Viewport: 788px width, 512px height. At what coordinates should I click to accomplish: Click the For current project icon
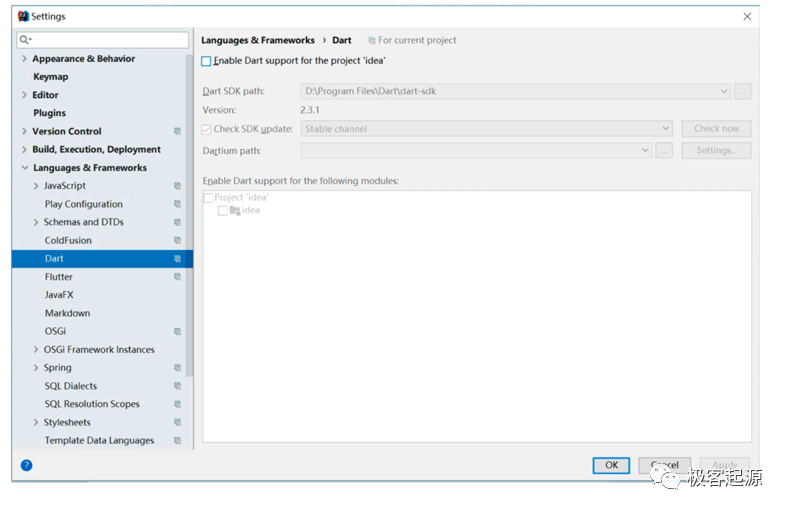click(x=371, y=41)
